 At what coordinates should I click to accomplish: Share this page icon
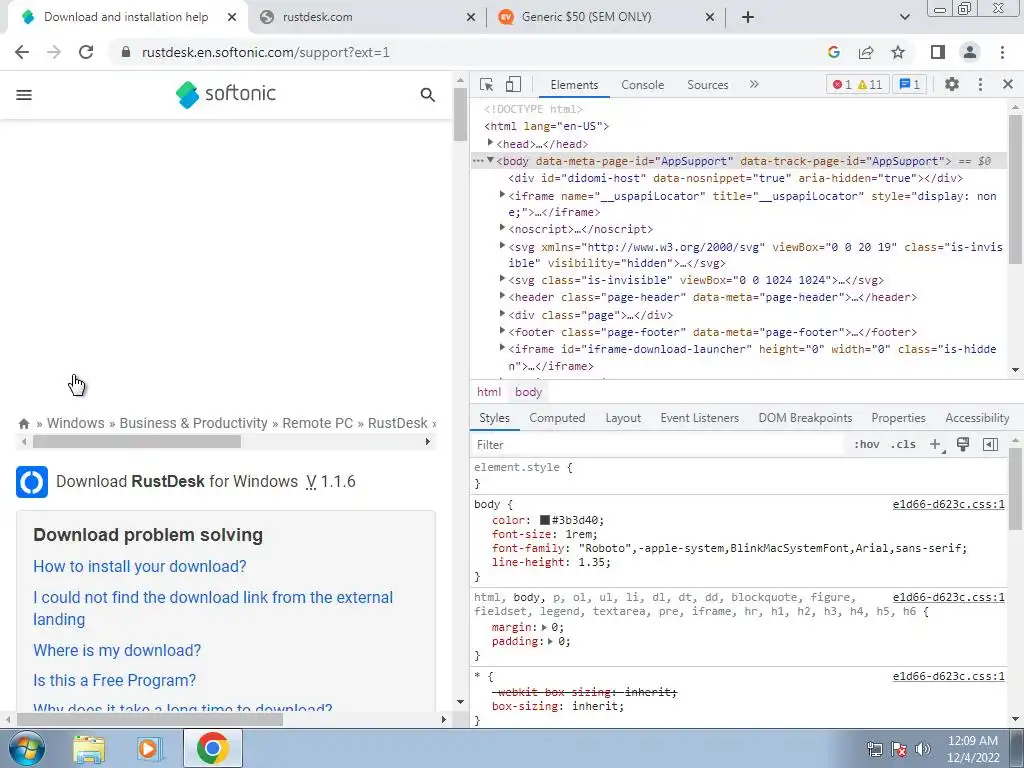pos(866,52)
